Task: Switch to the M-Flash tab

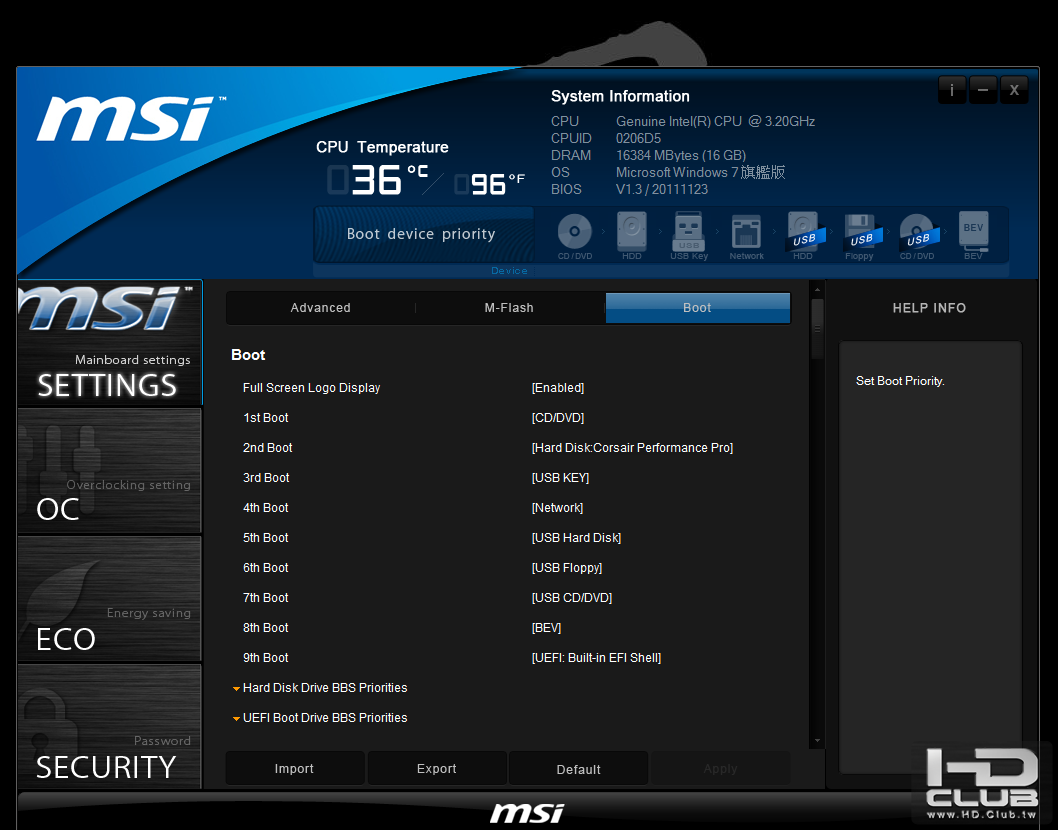Action: click(509, 308)
